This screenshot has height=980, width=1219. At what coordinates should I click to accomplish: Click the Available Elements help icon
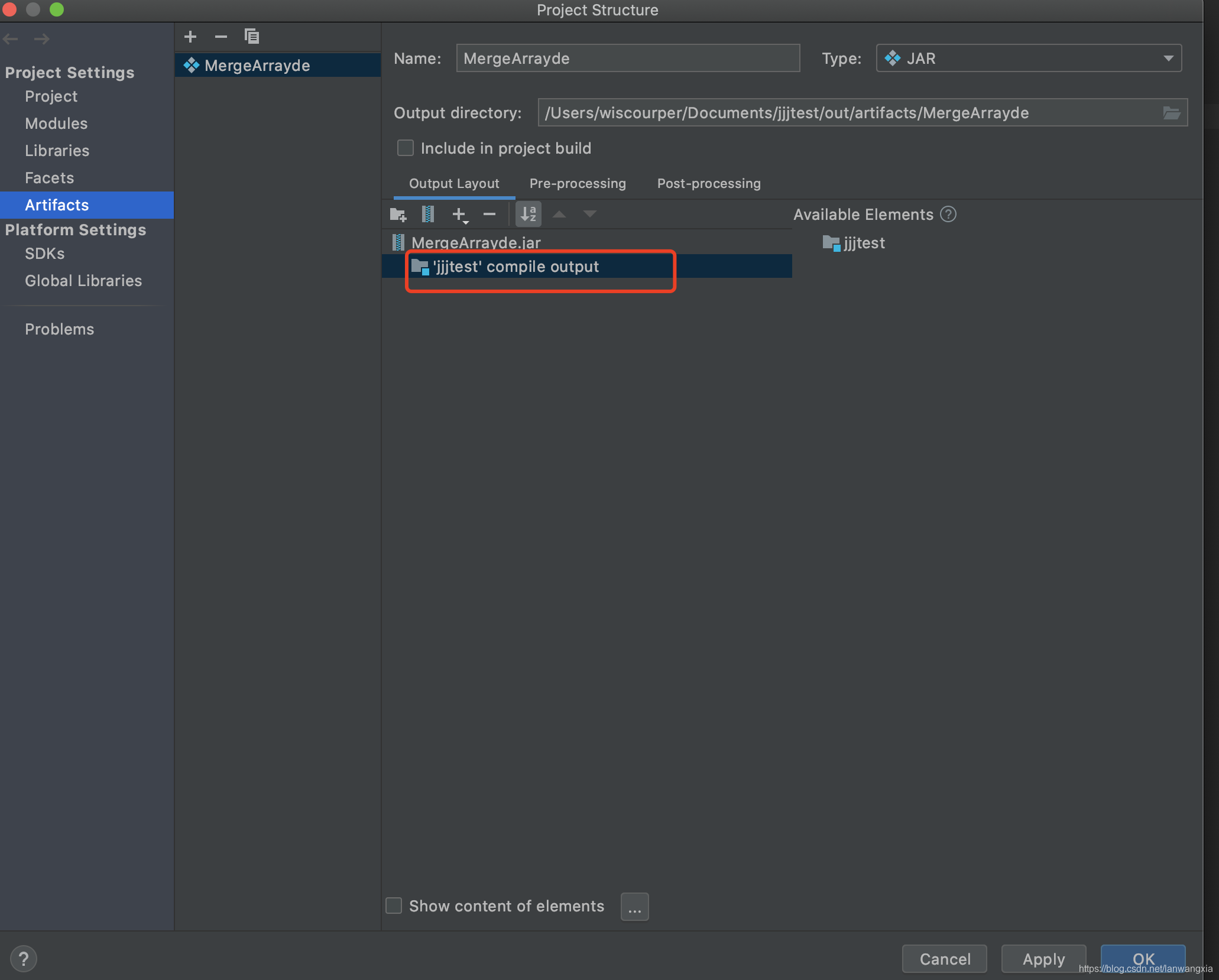click(x=948, y=215)
